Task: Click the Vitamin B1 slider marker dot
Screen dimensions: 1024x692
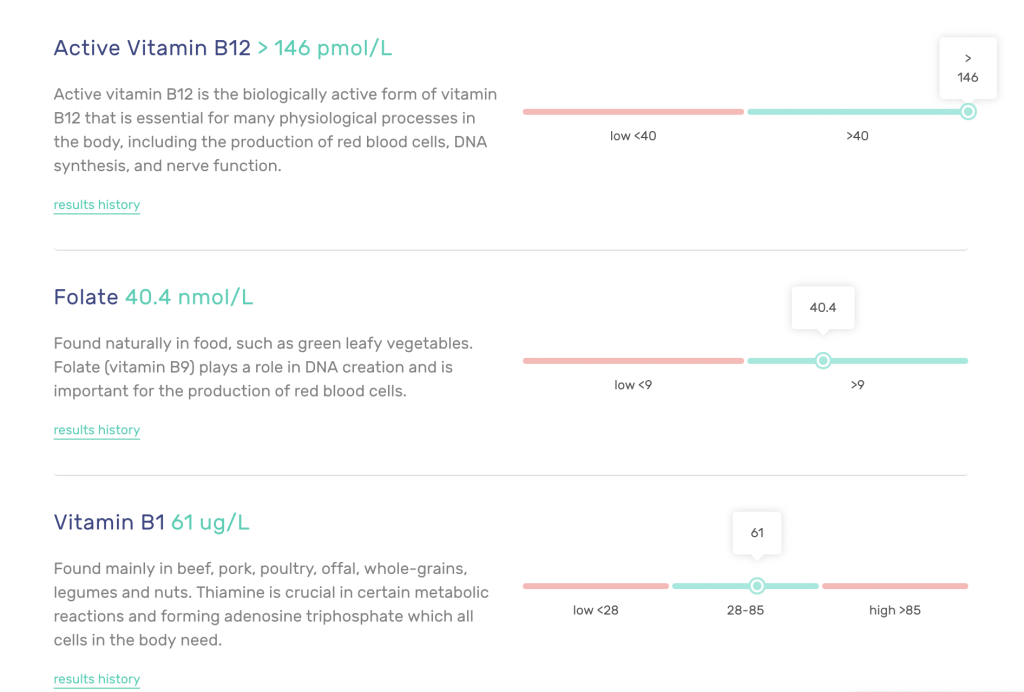Action: (757, 586)
